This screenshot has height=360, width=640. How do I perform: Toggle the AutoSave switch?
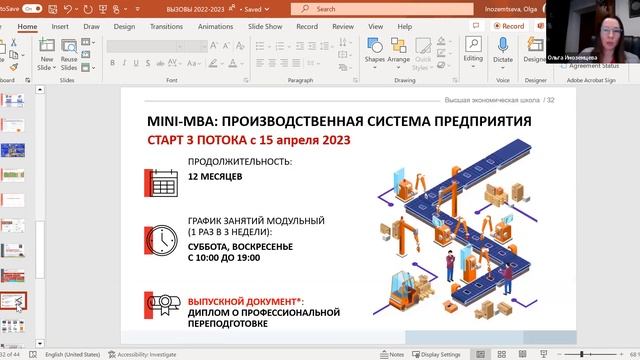click(x=32, y=9)
